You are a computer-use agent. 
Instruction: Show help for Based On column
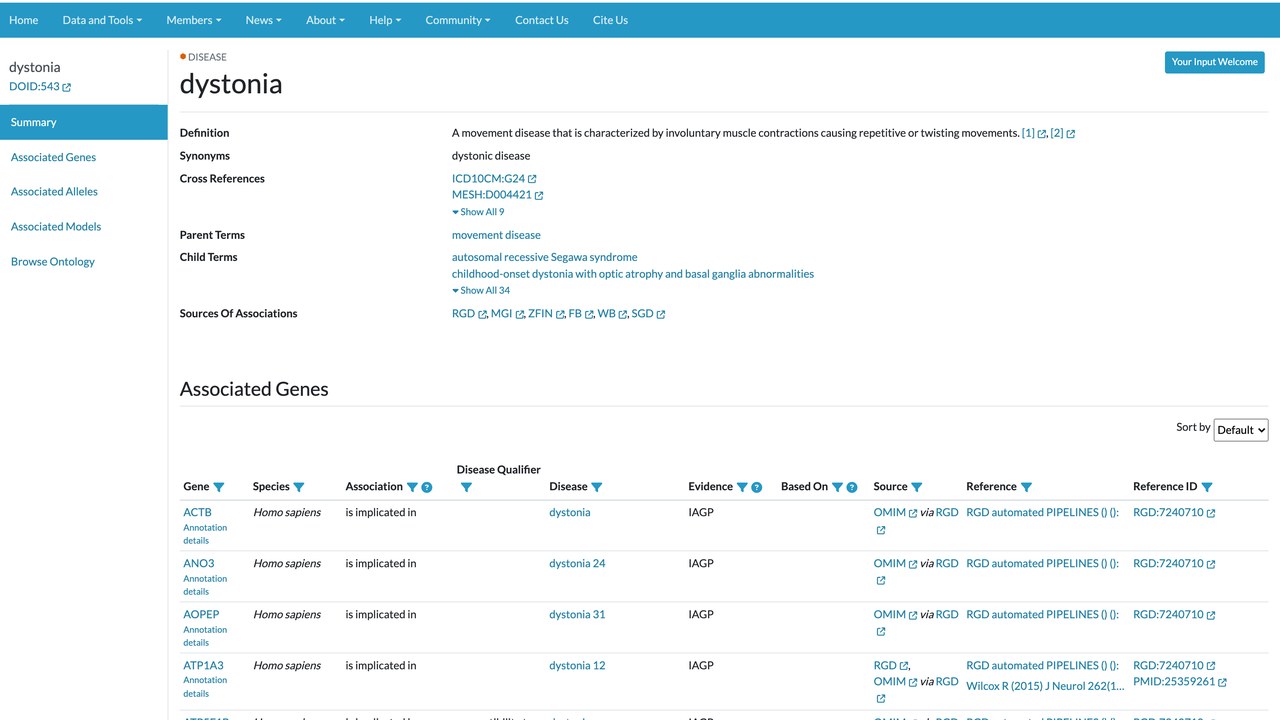tap(852, 487)
